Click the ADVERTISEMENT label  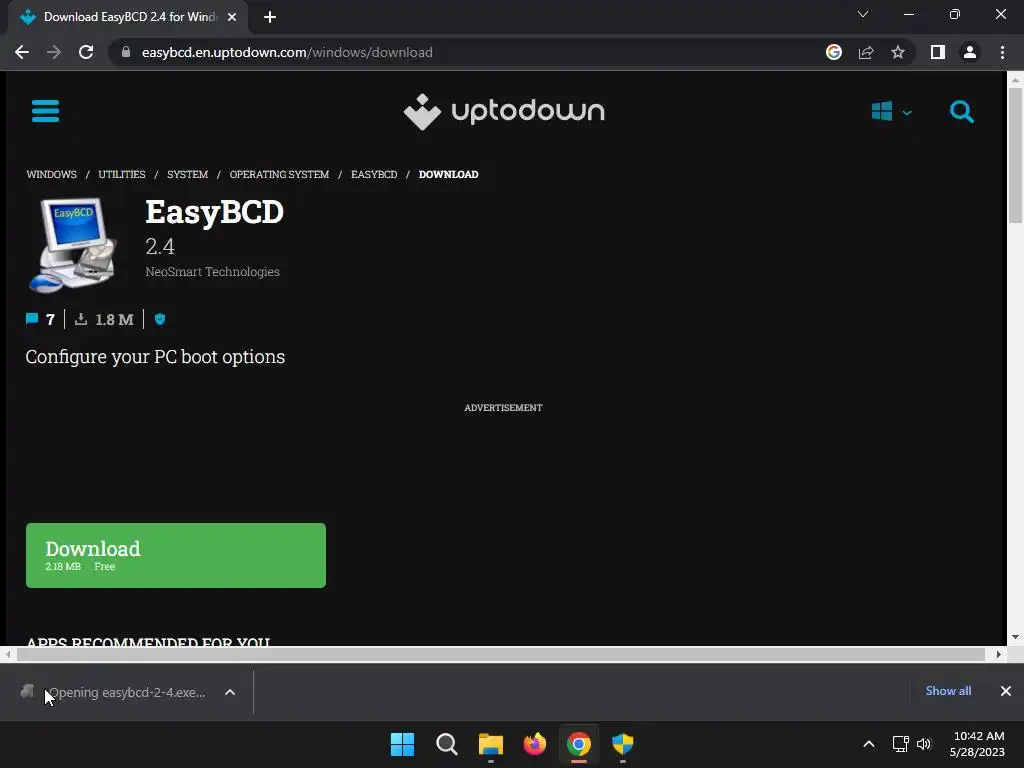[503, 408]
